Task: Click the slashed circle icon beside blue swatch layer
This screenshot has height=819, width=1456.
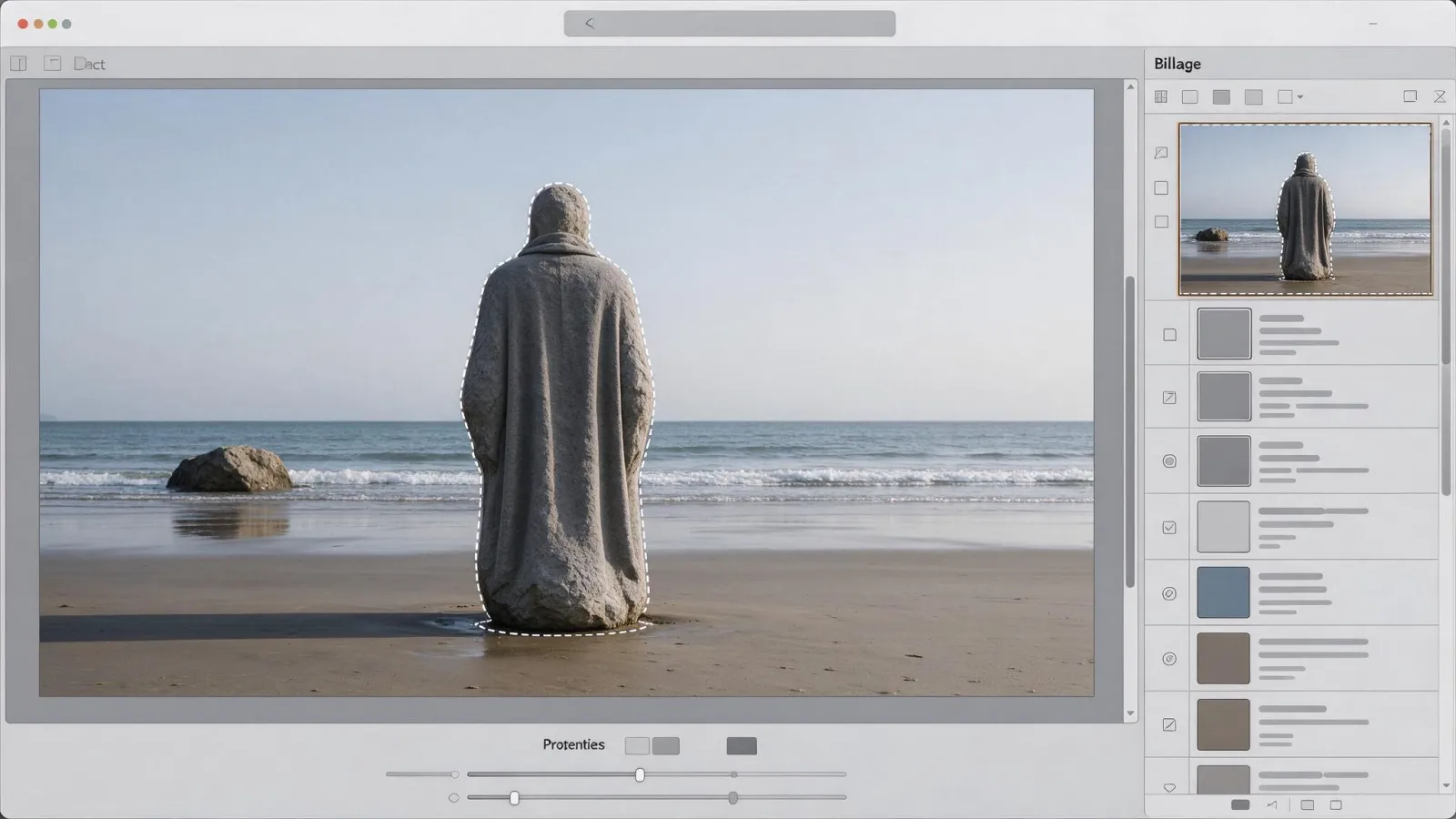Action: point(1169,593)
